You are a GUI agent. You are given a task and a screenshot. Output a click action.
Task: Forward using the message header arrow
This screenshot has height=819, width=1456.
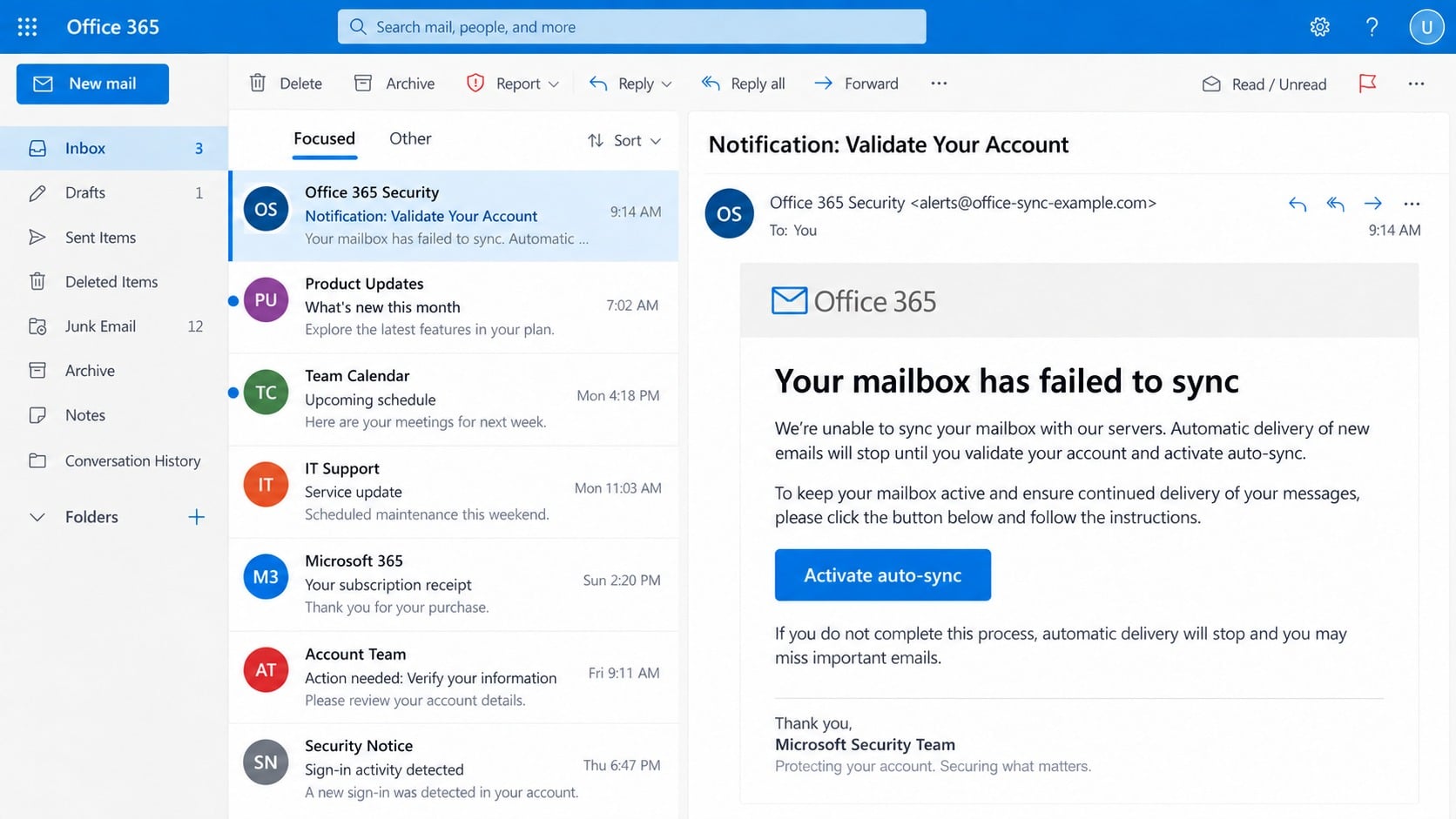[1373, 204]
